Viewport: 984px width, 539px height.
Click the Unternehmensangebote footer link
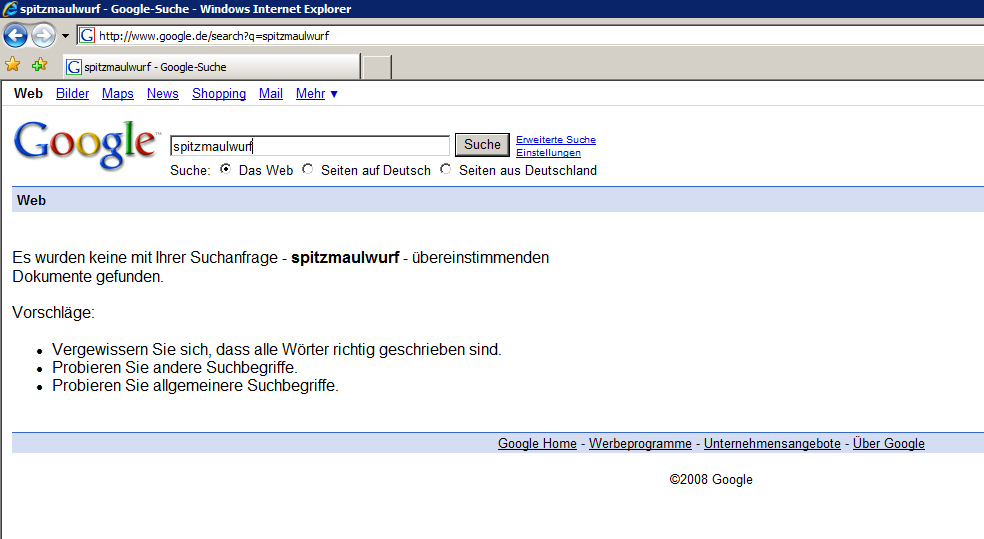pyautogui.click(x=772, y=444)
